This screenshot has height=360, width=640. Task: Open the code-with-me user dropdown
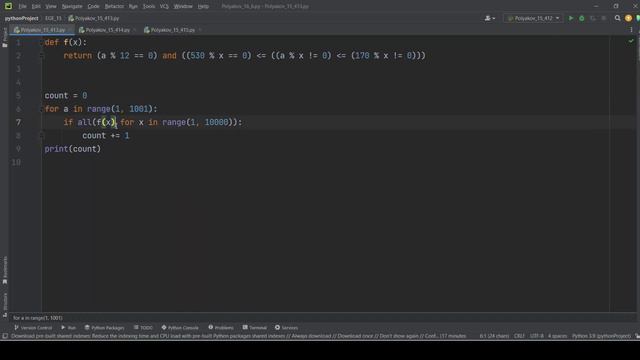tap(489, 18)
